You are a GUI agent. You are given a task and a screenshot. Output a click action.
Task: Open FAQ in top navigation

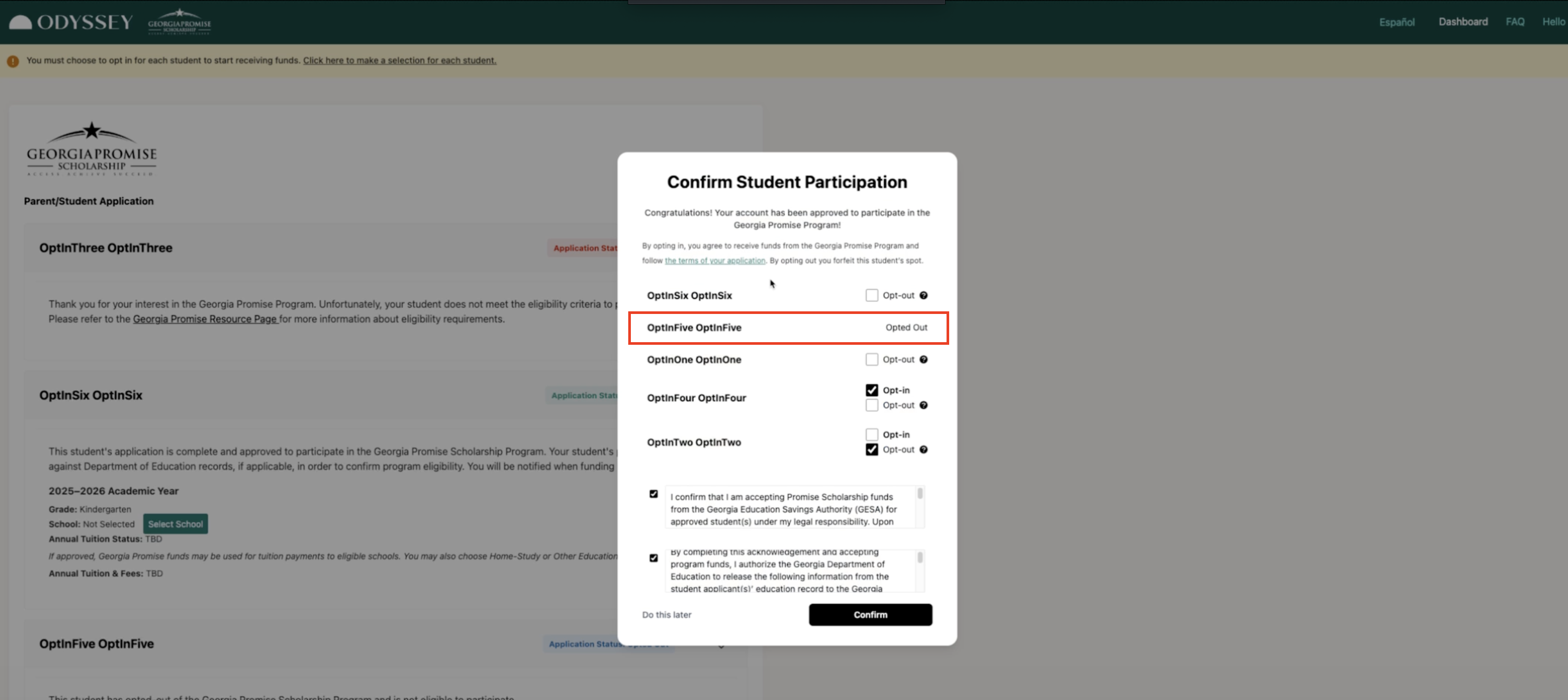point(1515,22)
